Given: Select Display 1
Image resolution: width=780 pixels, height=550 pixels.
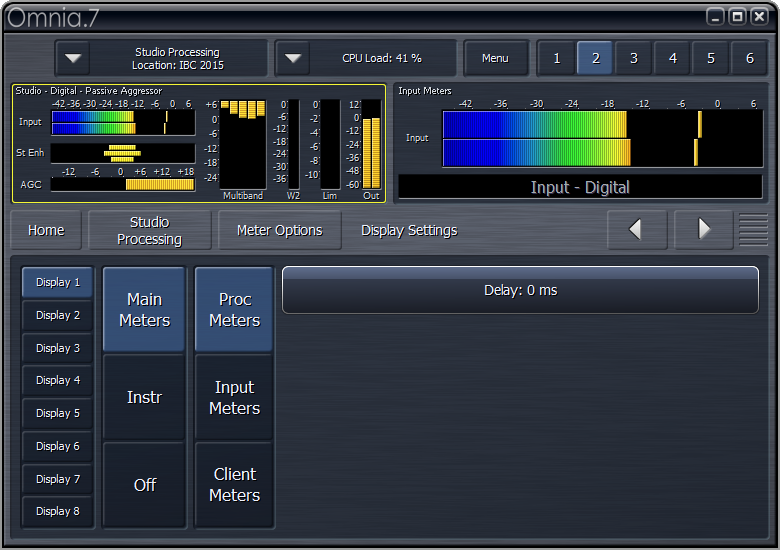Looking at the screenshot, I should point(58,282).
